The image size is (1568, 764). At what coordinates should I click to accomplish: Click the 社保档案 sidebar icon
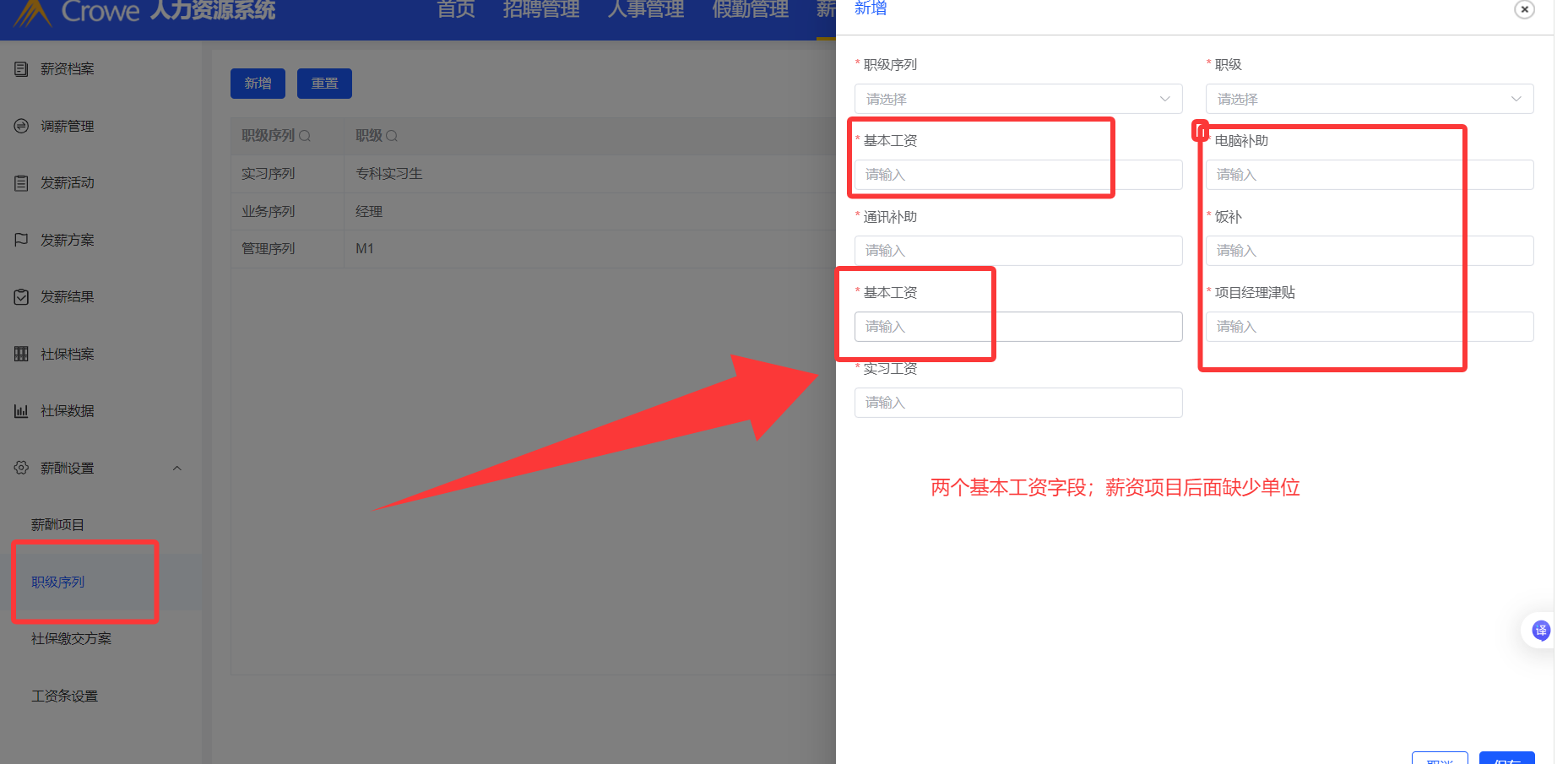tap(21, 354)
